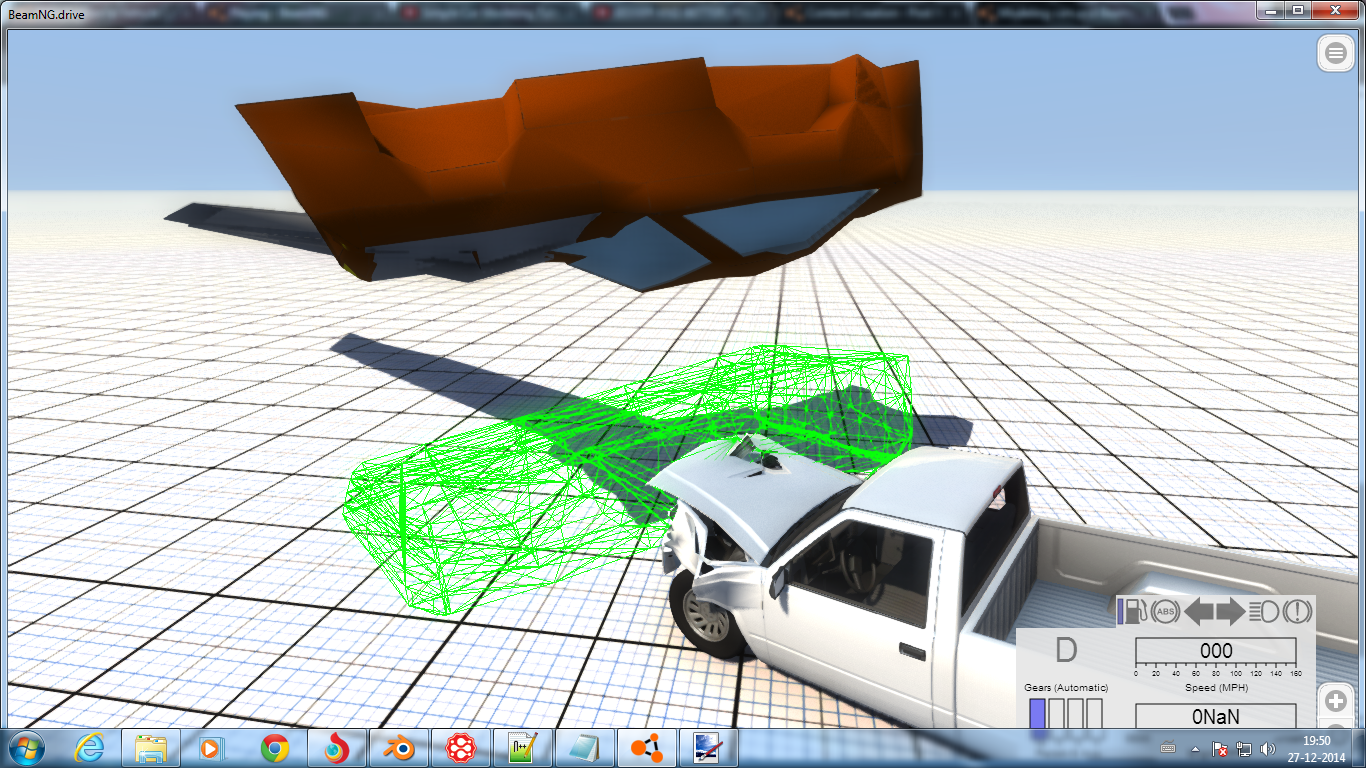Click the fuel gauge pump icon
This screenshot has width=1366, height=768.
(x=1134, y=611)
